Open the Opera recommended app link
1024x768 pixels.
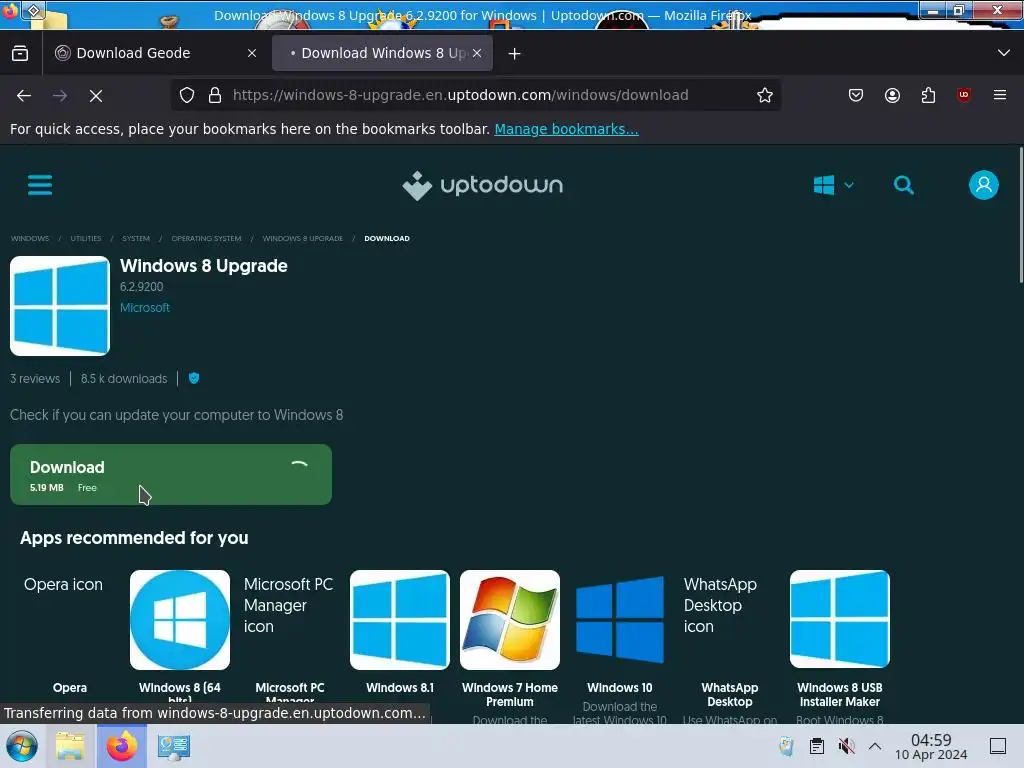click(x=70, y=688)
